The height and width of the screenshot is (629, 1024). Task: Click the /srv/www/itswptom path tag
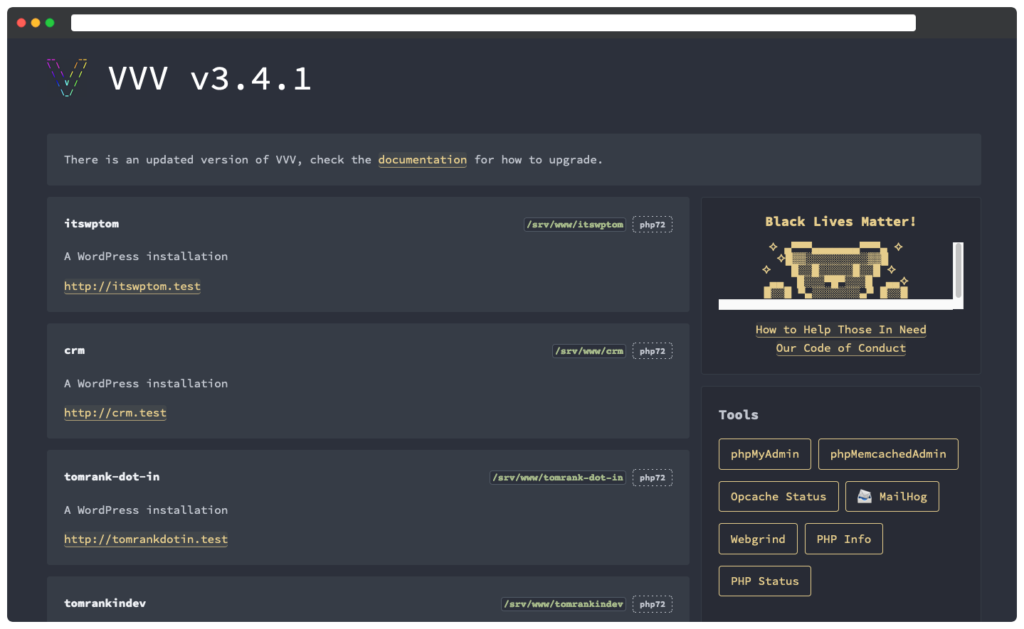[575, 225]
